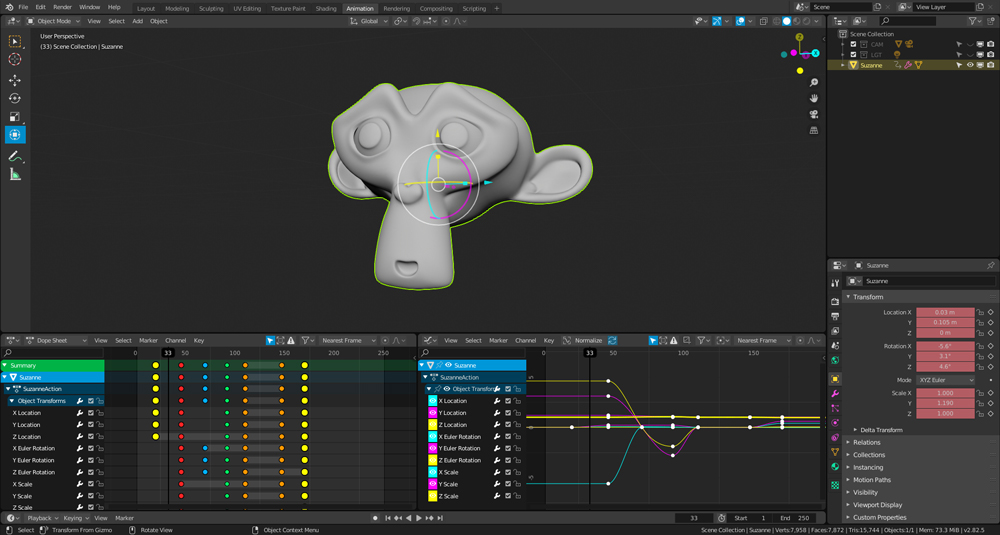Image resolution: width=1000 pixels, height=535 pixels.
Task: Click the Normalize refresh icon in Graph Editor
Action: coord(612,341)
